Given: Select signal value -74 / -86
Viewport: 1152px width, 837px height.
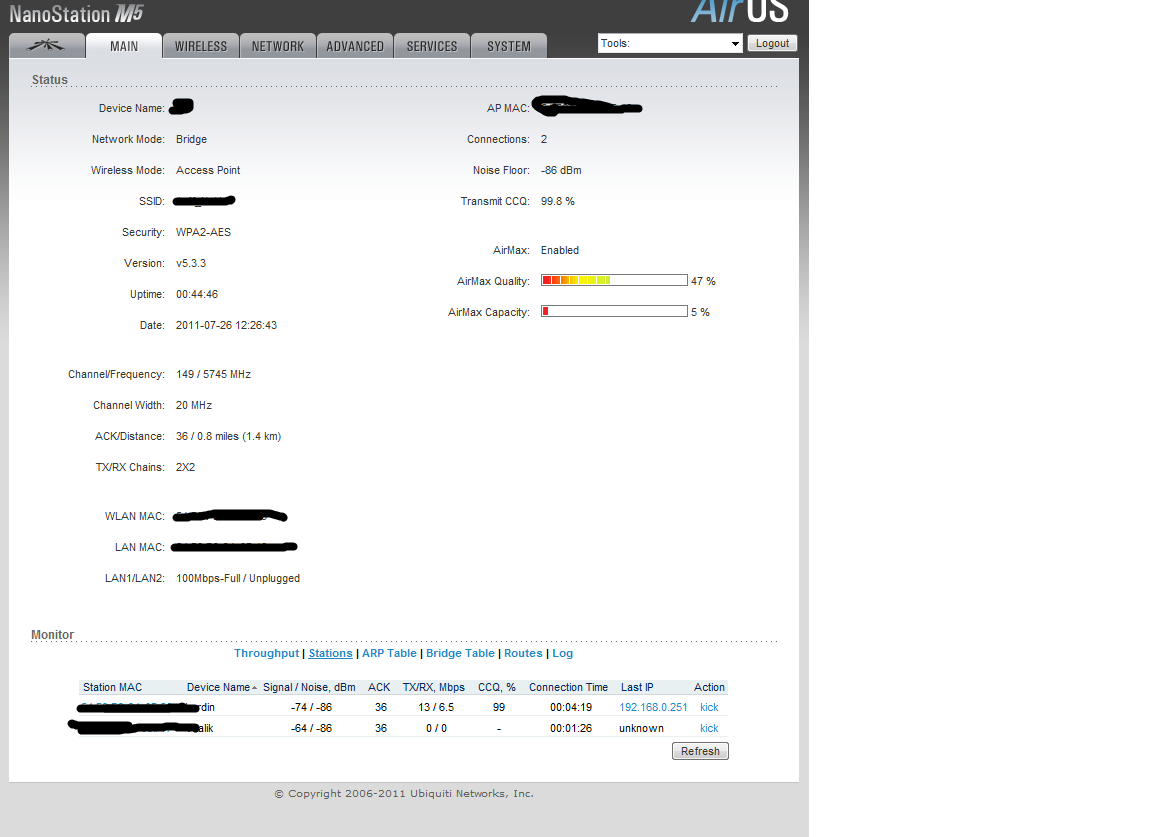Looking at the screenshot, I should pyautogui.click(x=312, y=707).
